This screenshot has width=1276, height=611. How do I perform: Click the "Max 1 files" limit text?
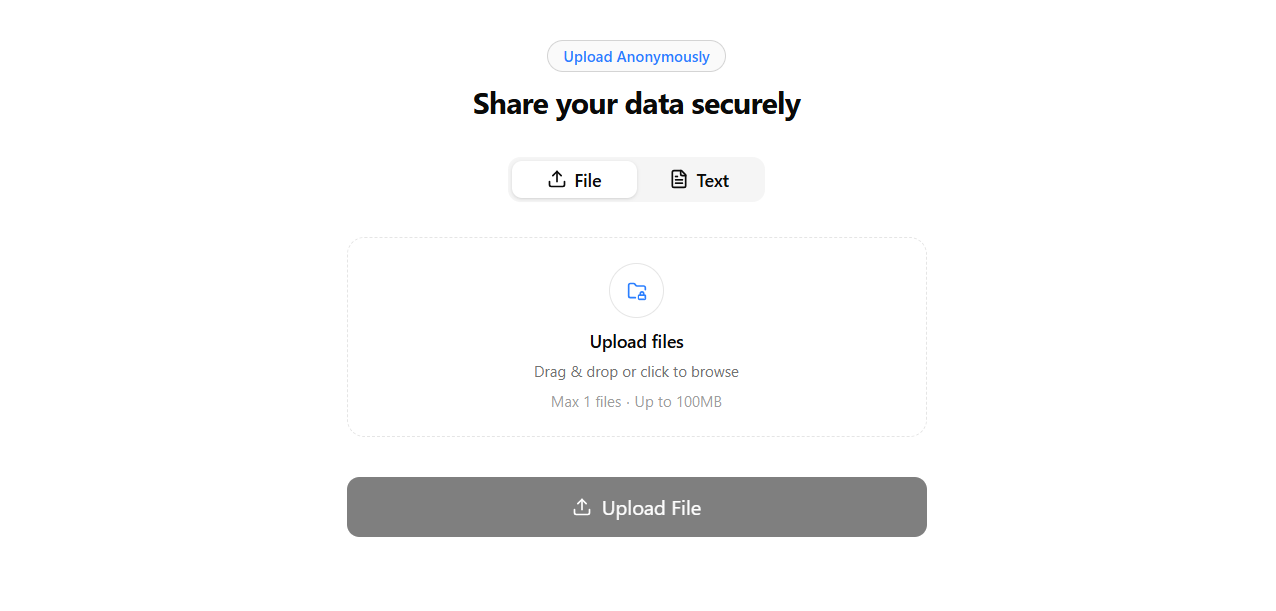tap(586, 402)
